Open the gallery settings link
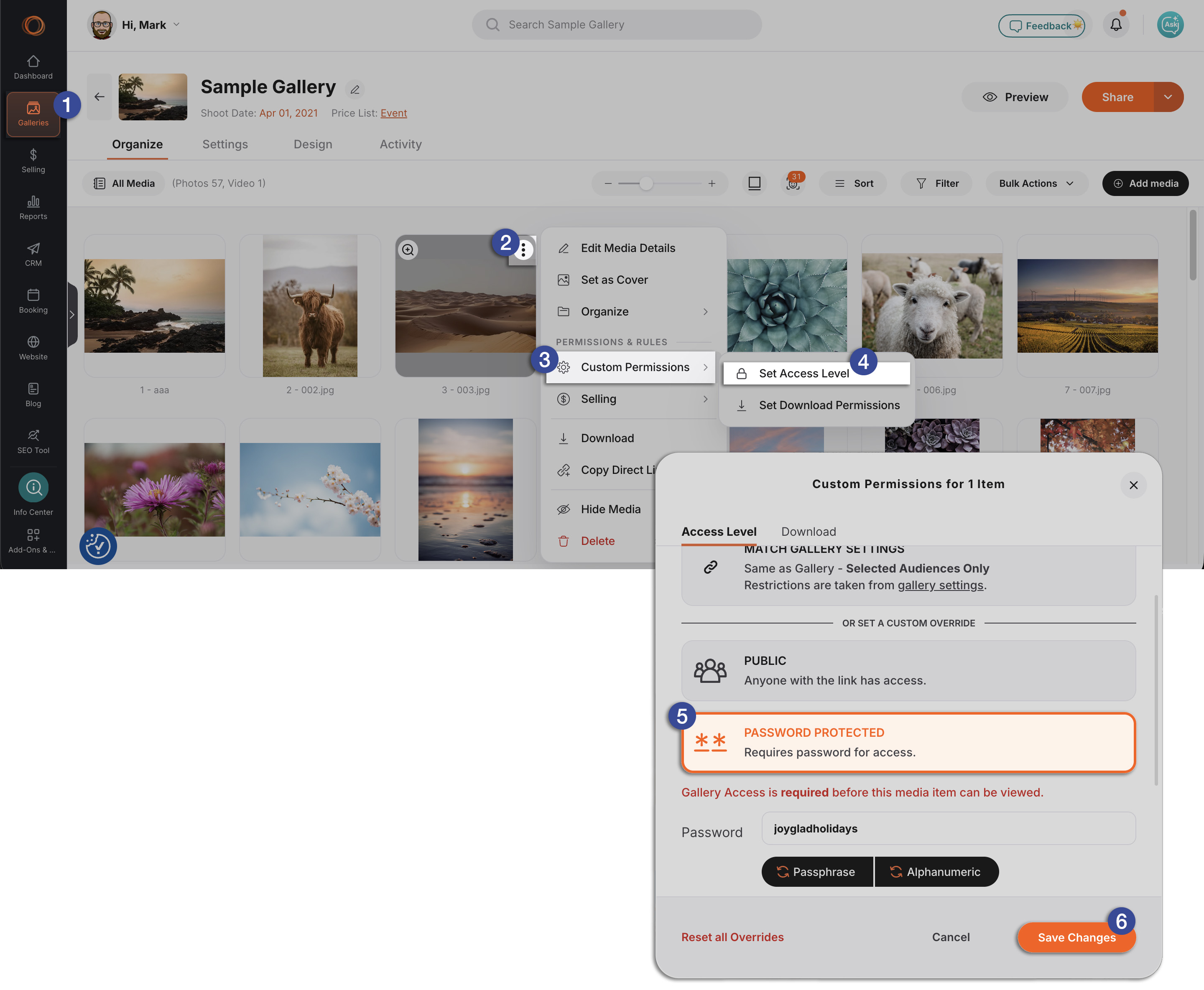 941,585
